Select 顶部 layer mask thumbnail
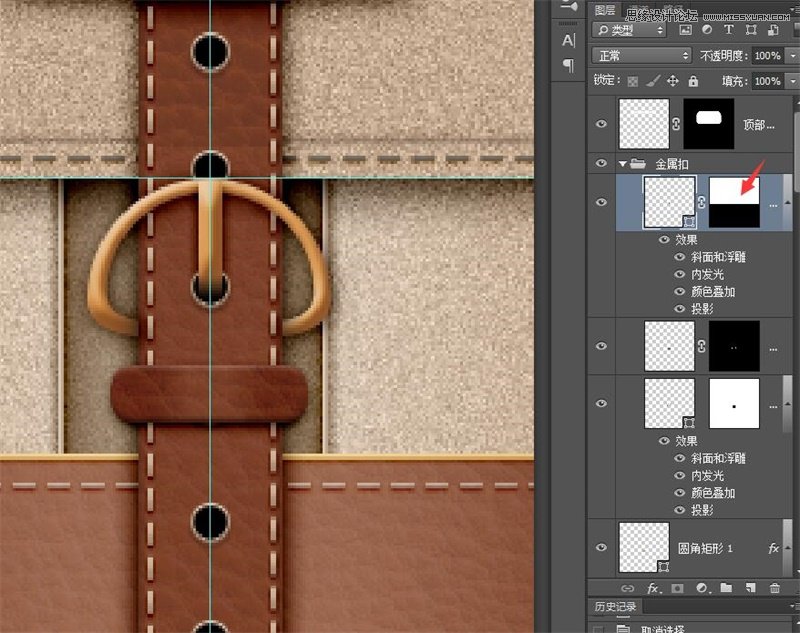800x633 pixels. tap(709, 124)
